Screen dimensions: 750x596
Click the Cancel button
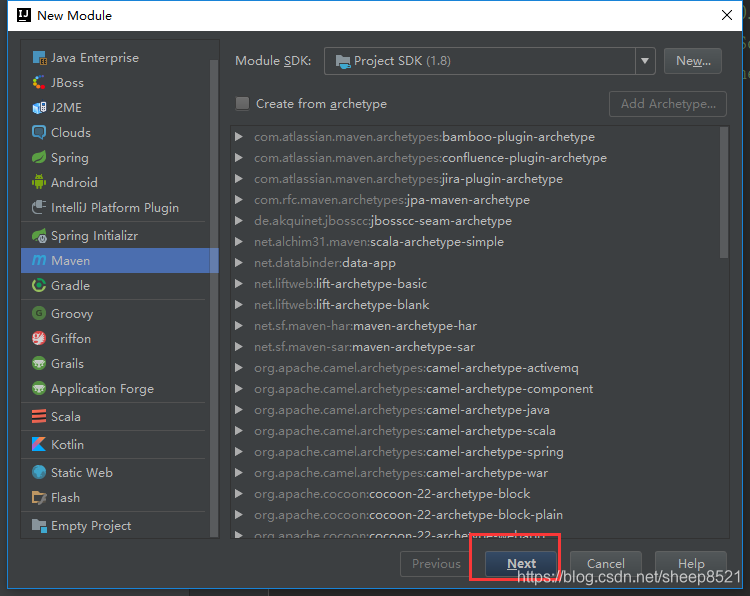[606, 563]
